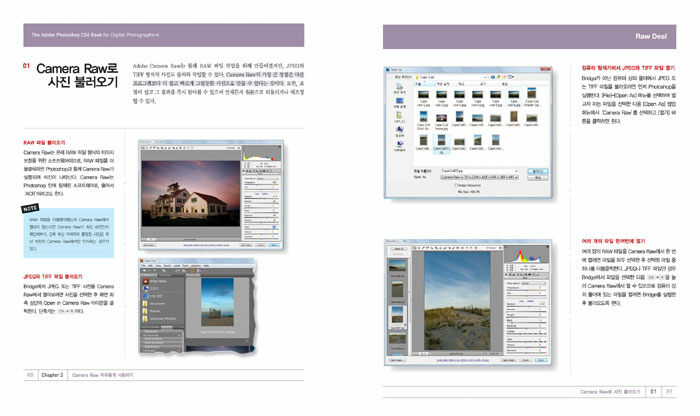Click Cancel in the Open dialog

point(538,178)
